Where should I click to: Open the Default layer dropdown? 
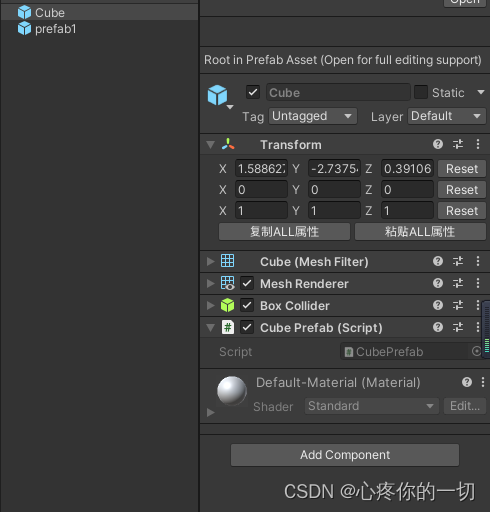pos(446,116)
